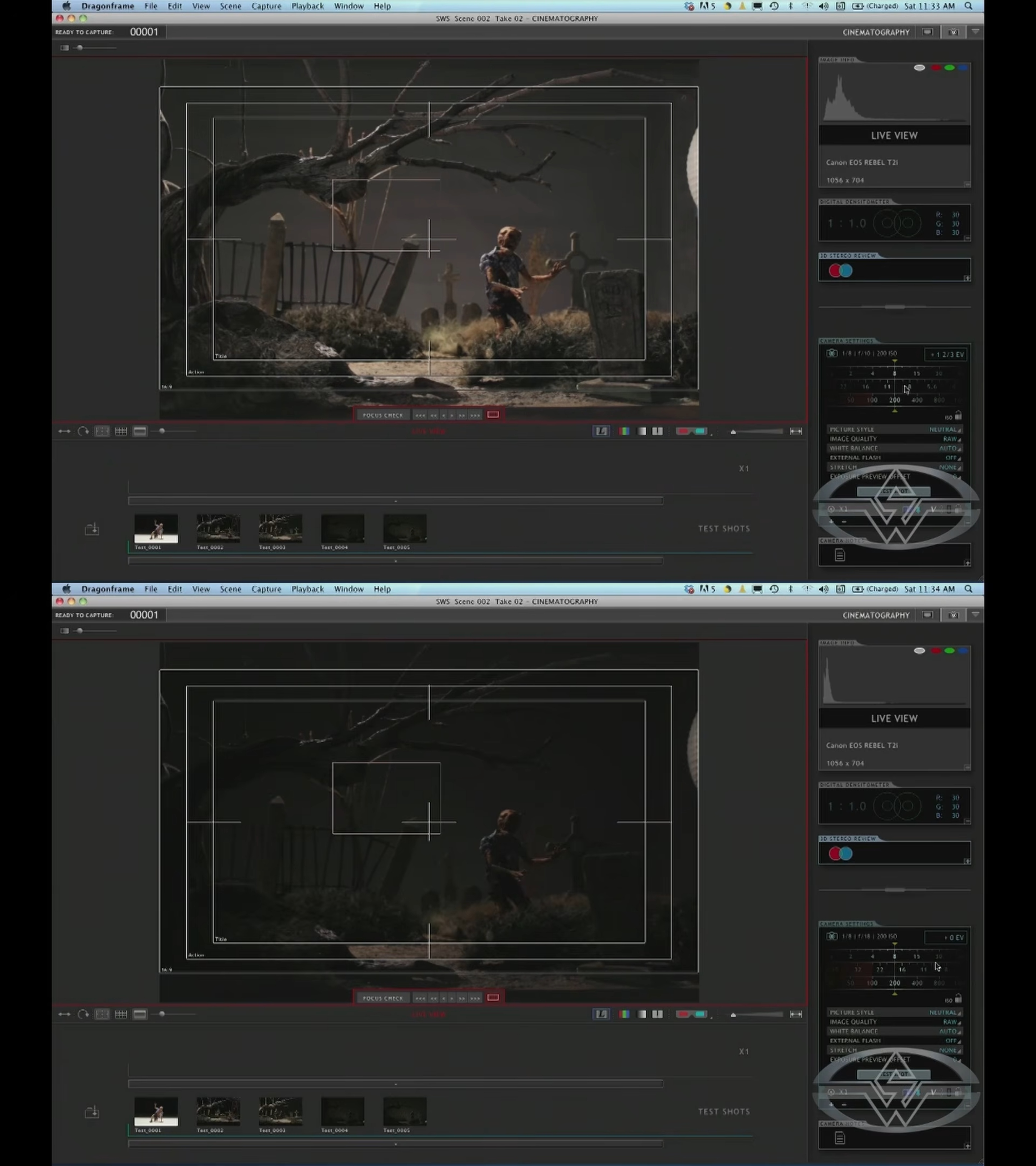Click mask opacity slider handle, 11:33 AM window toolbar
1036x1166 pixels.
(162, 431)
